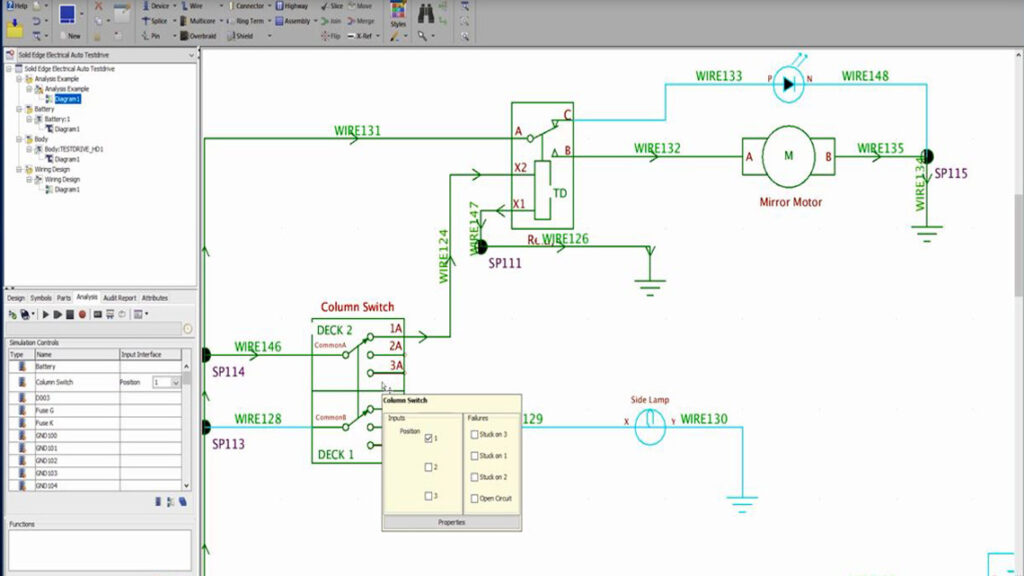Check the Open Circuit failure option
1024x576 pixels.
[x=473, y=496]
